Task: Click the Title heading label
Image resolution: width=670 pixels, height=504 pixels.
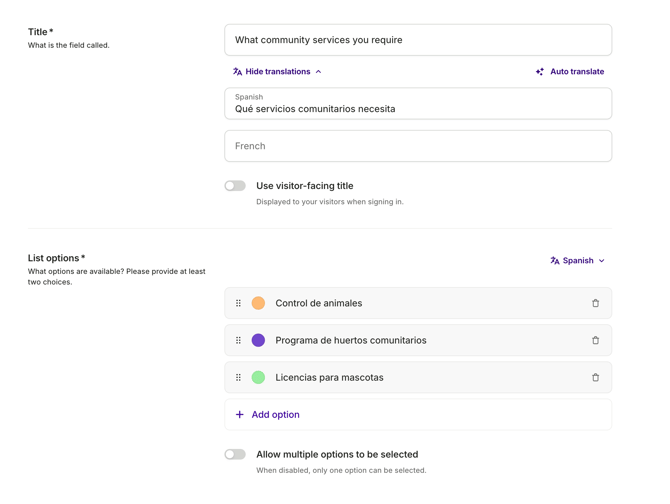Action: pyautogui.click(x=41, y=32)
